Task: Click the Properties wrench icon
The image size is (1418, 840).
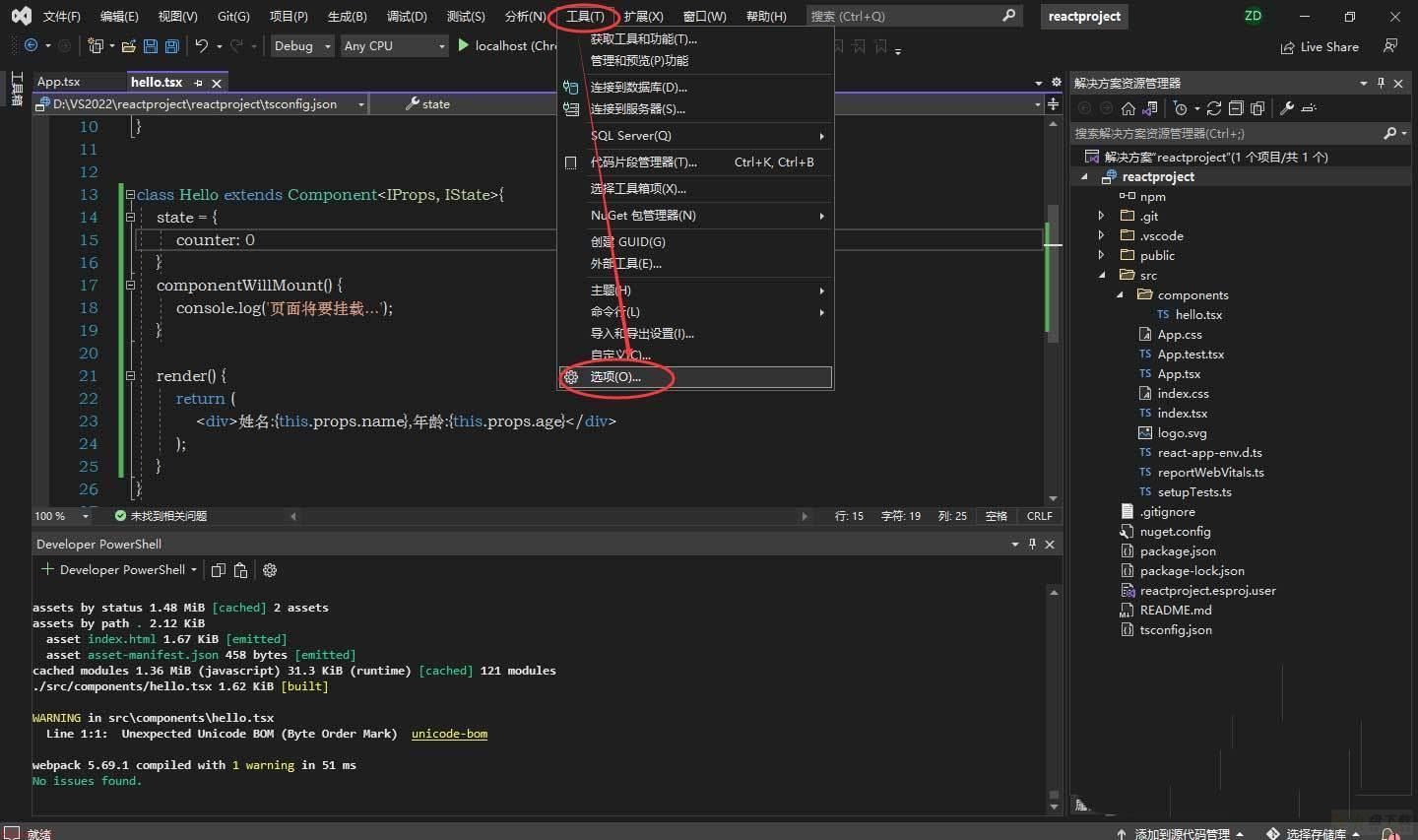Action: pyautogui.click(x=1286, y=108)
